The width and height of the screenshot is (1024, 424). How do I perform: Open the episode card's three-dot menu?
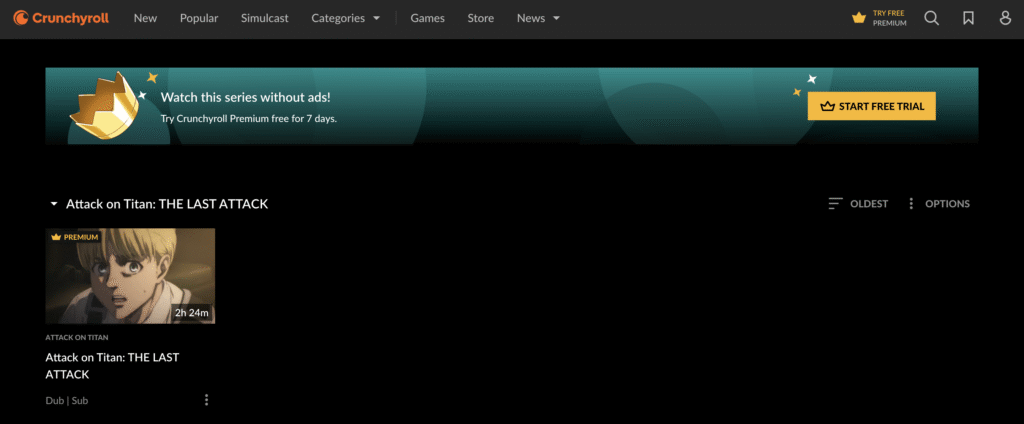click(207, 400)
